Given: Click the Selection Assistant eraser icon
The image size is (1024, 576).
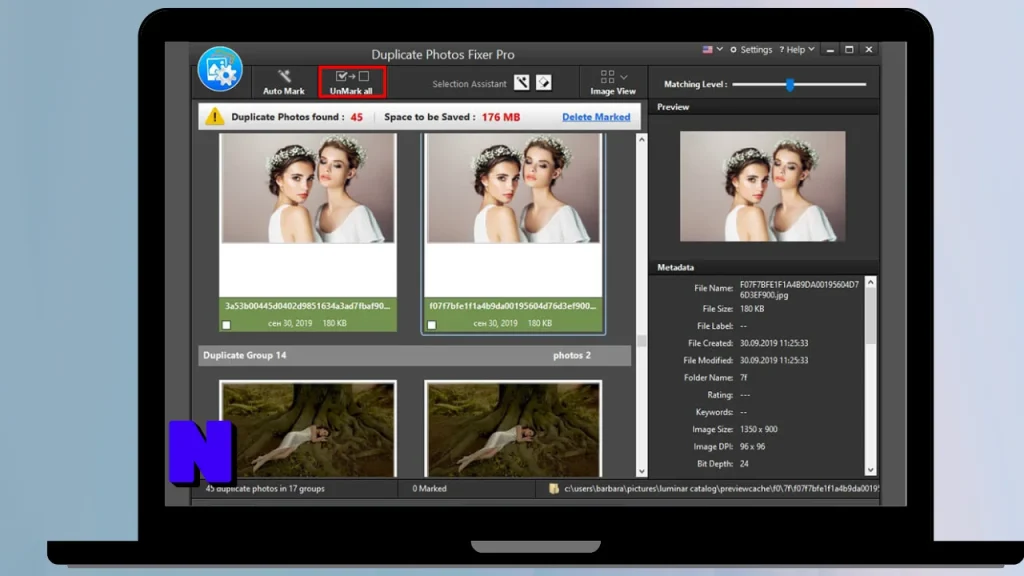Looking at the screenshot, I should coord(543,82).
